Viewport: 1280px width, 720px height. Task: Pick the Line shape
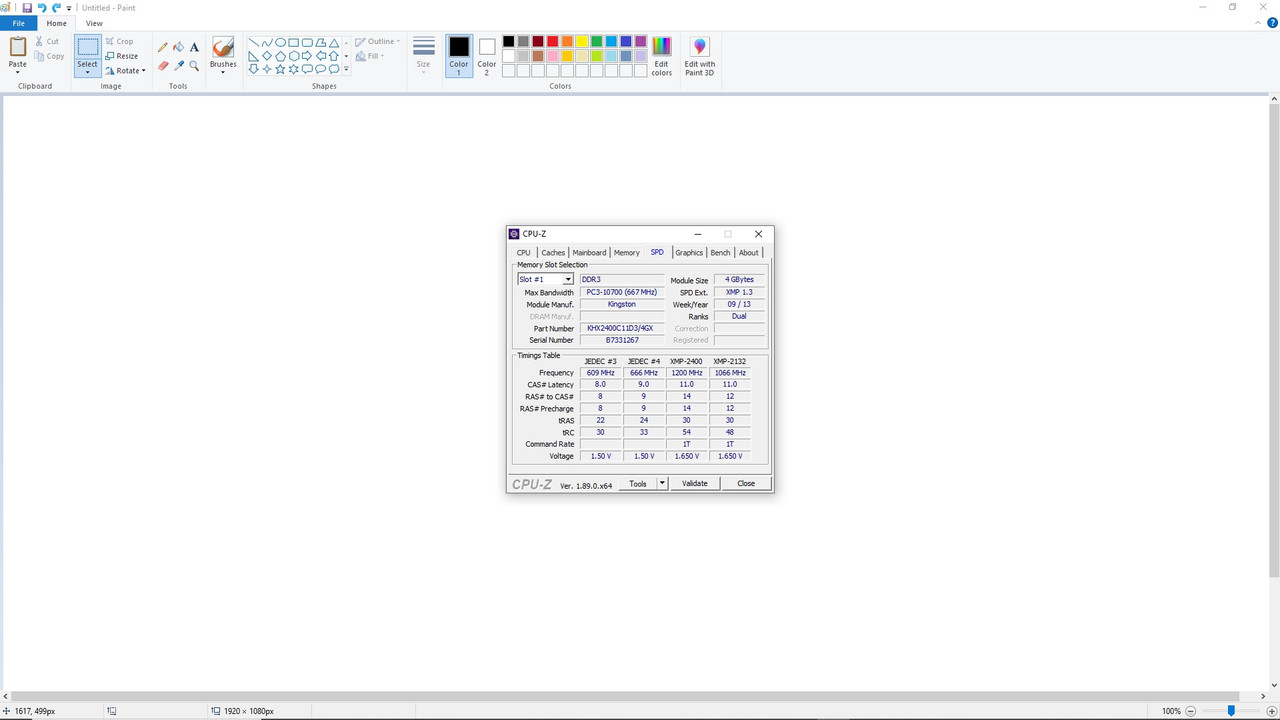pyautogui.click(x=254, y=43)
